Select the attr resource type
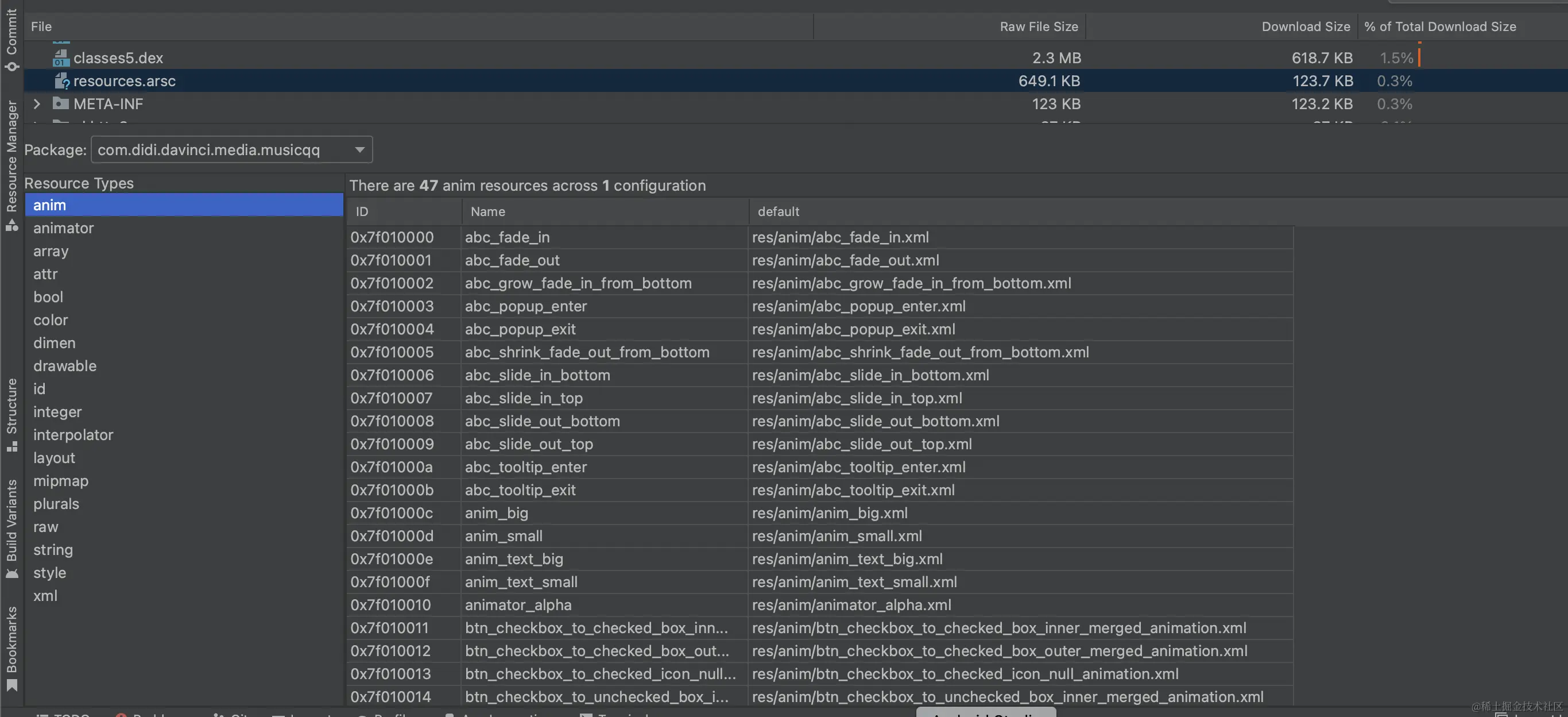The width and height of the screenshot is (1568, 717). [184, 274]
